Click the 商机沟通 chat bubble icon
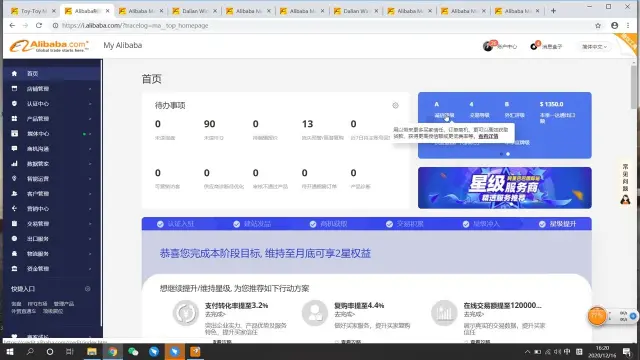Image resolution: width=640 pixels, height=360 pixels. tap(14, 149)
